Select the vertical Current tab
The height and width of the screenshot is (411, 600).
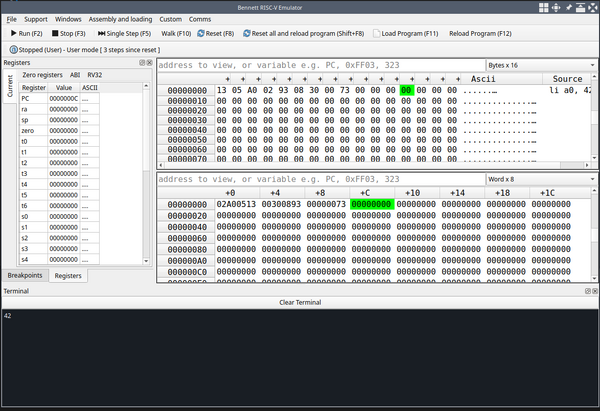point(10,87)
